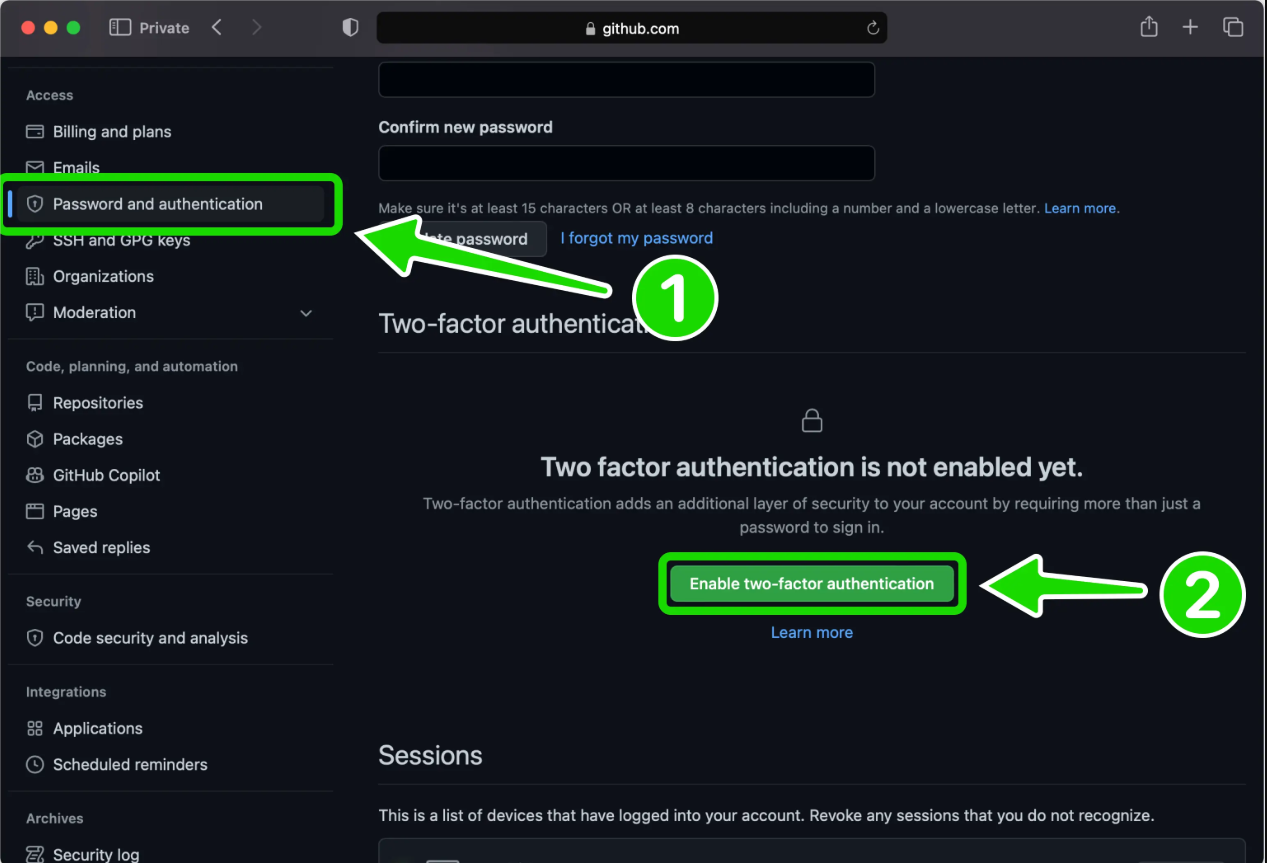
Task: Expand the Moderation section
Action: (x=306, y=313)
